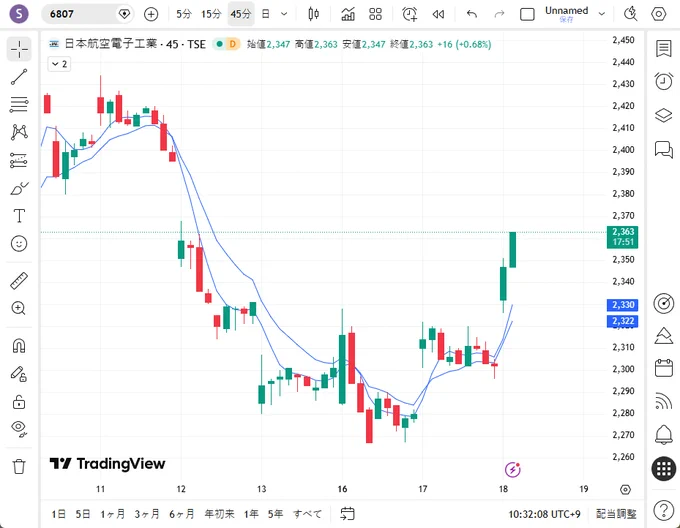Click the 日本航空電子工業 symbol title
This screenshot has height=528, width=680.
111,44
